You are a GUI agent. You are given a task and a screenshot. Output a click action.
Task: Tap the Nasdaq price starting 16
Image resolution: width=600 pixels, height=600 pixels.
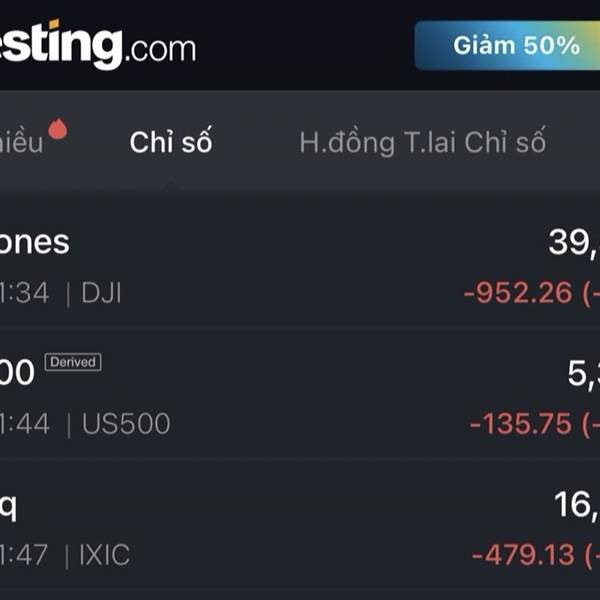[577, 505]
